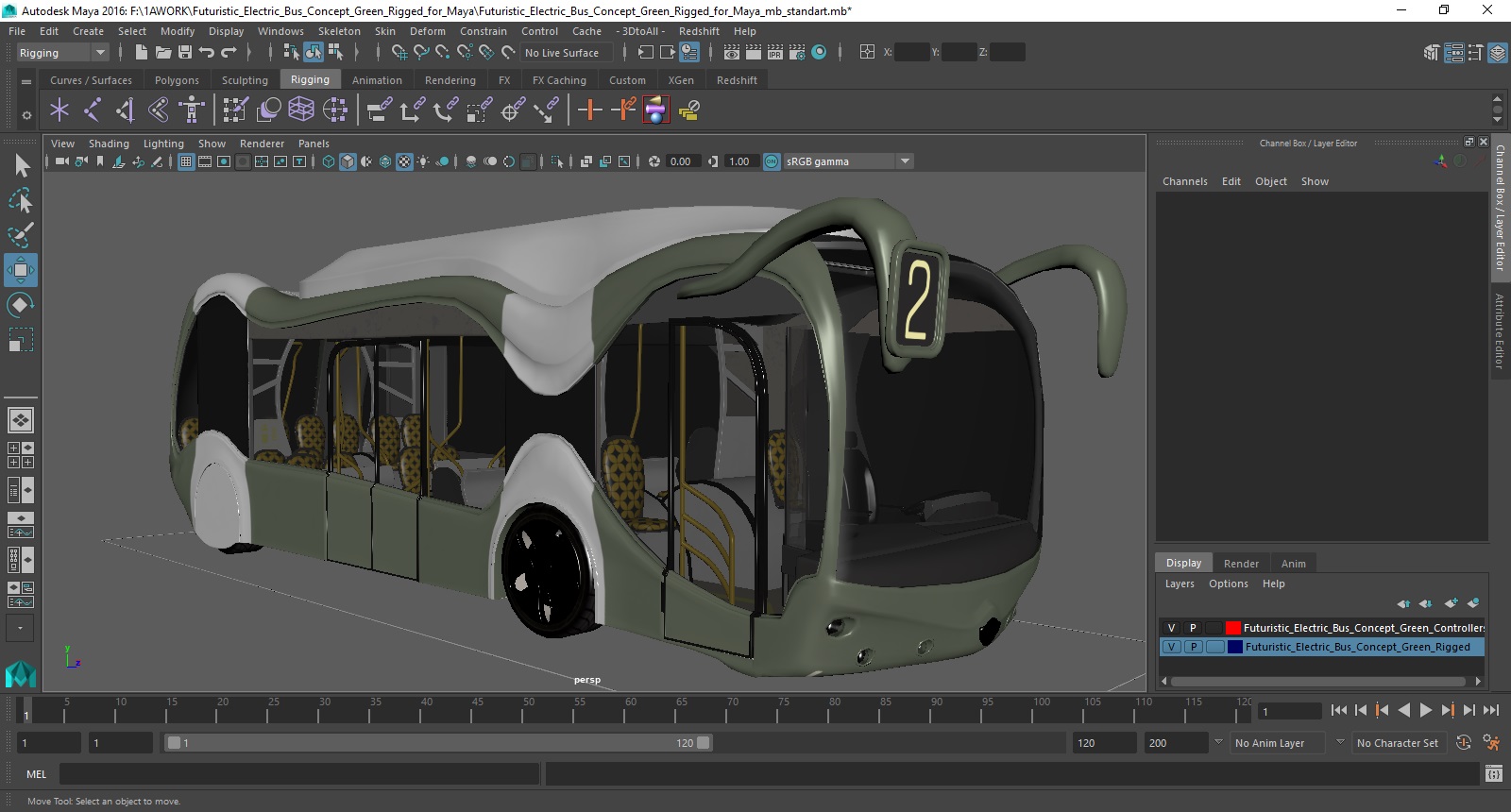Viewport: 1511px width, 812px height.
Task: Click the Undo arrow icon
Action: [207, 53]
